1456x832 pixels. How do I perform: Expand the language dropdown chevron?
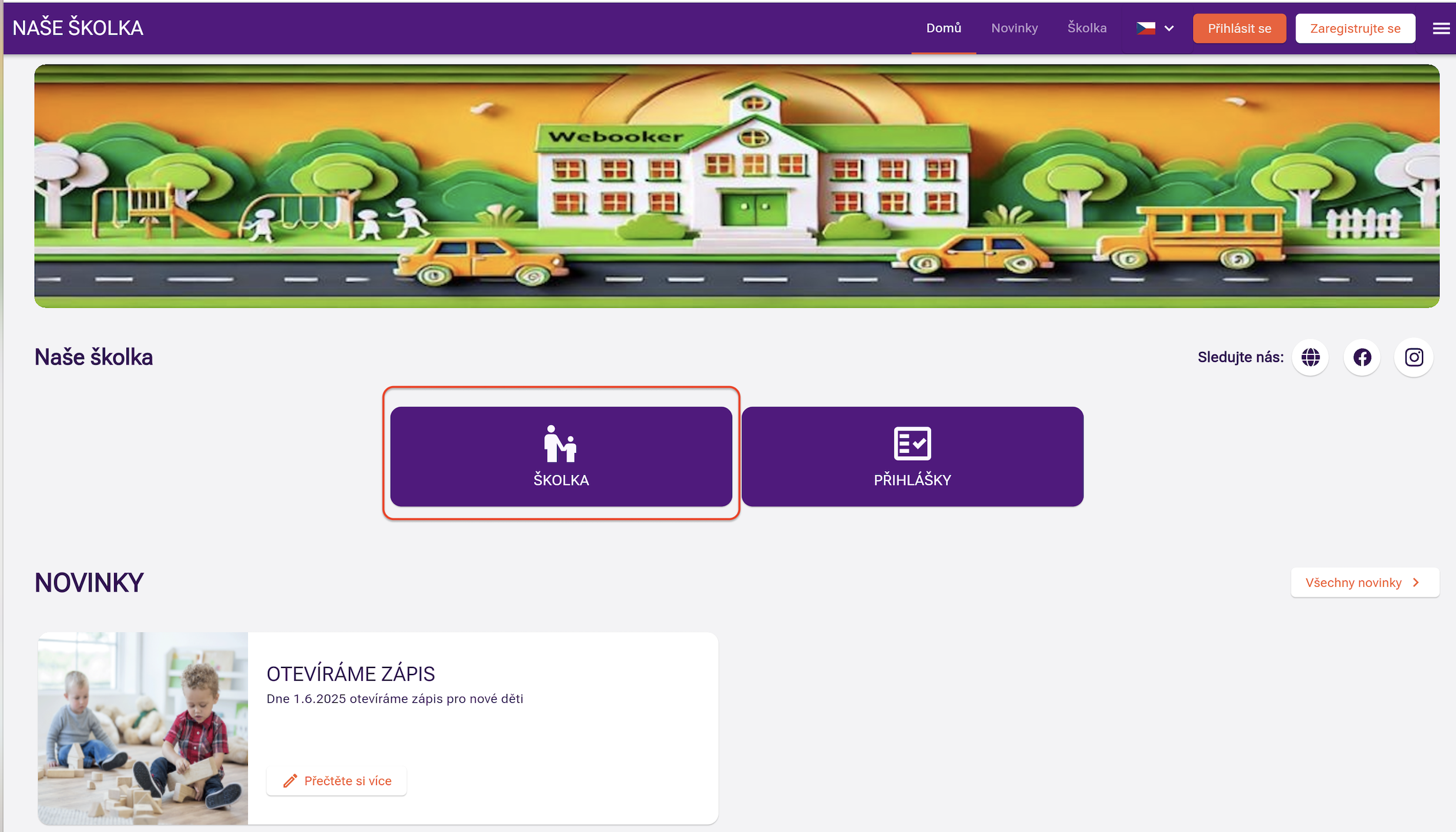(x=1169, y=28)
